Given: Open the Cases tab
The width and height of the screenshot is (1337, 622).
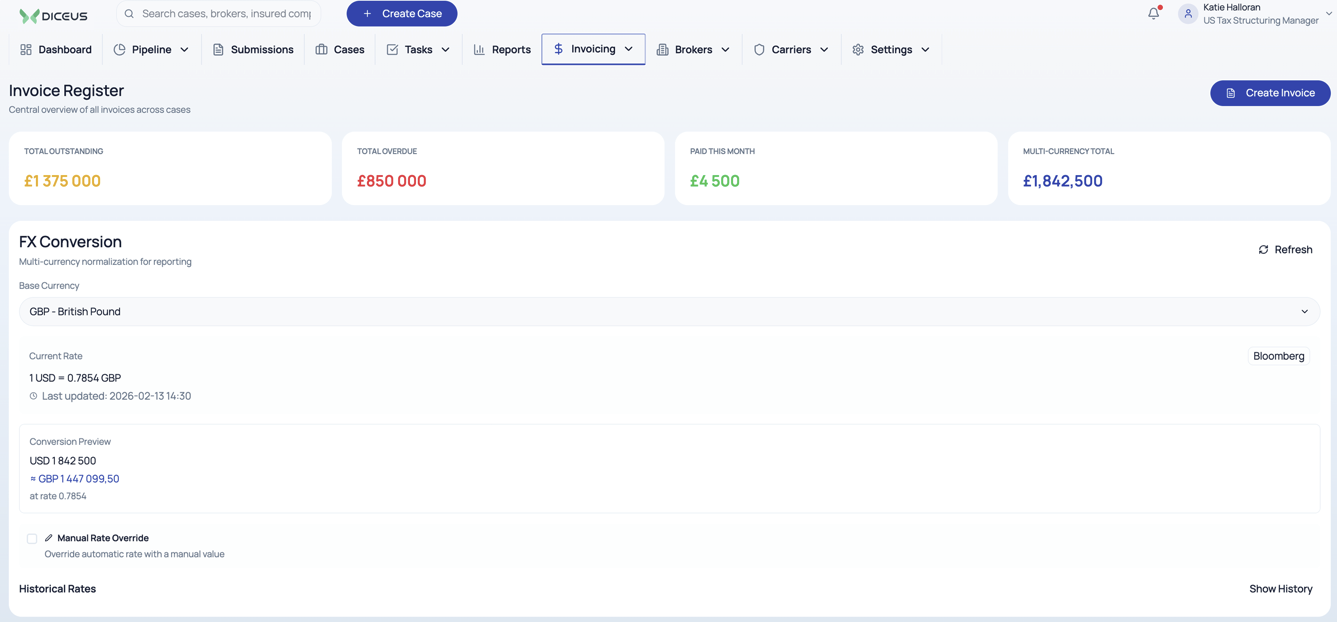Looking at the screenshot, I should [x=340, y=49].
